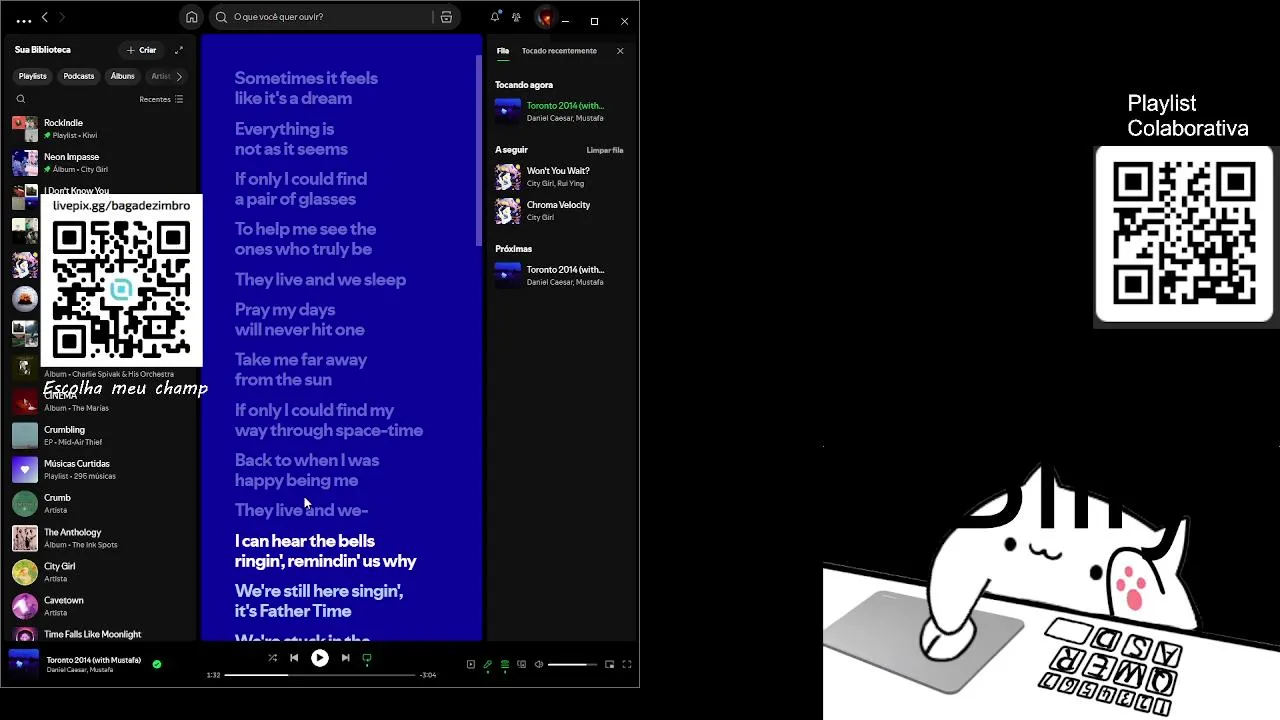Switch to the Fila tab
The height and width of the screenshot is (720, 1280).
(x=503, y=51)
